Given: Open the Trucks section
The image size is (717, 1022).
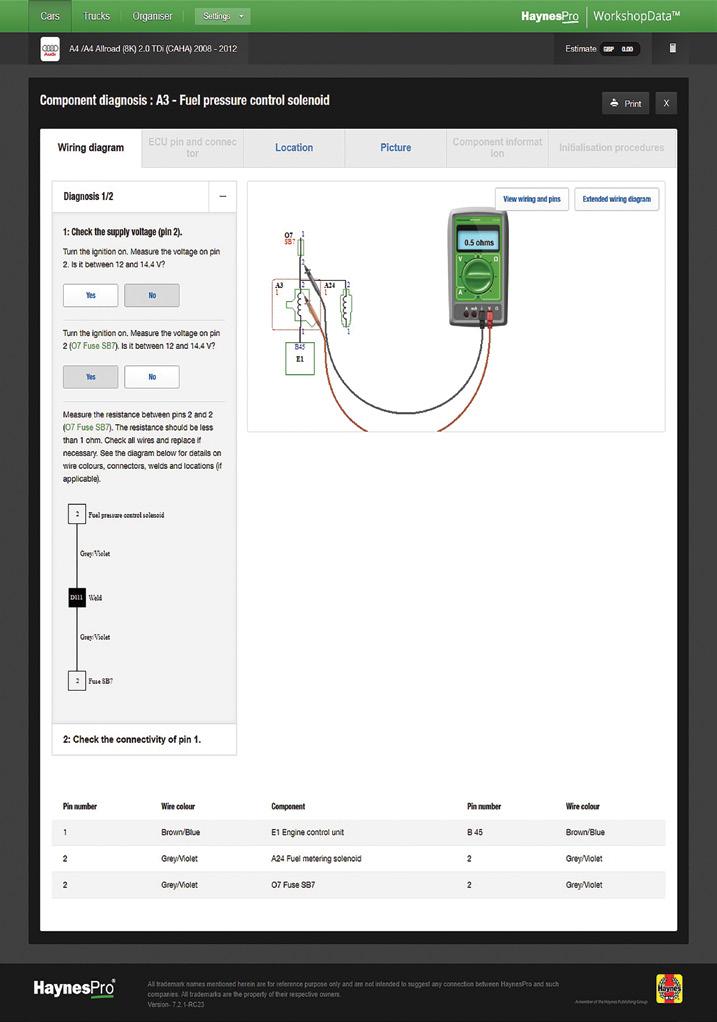Looking at the screenshot, I should 96,16.
